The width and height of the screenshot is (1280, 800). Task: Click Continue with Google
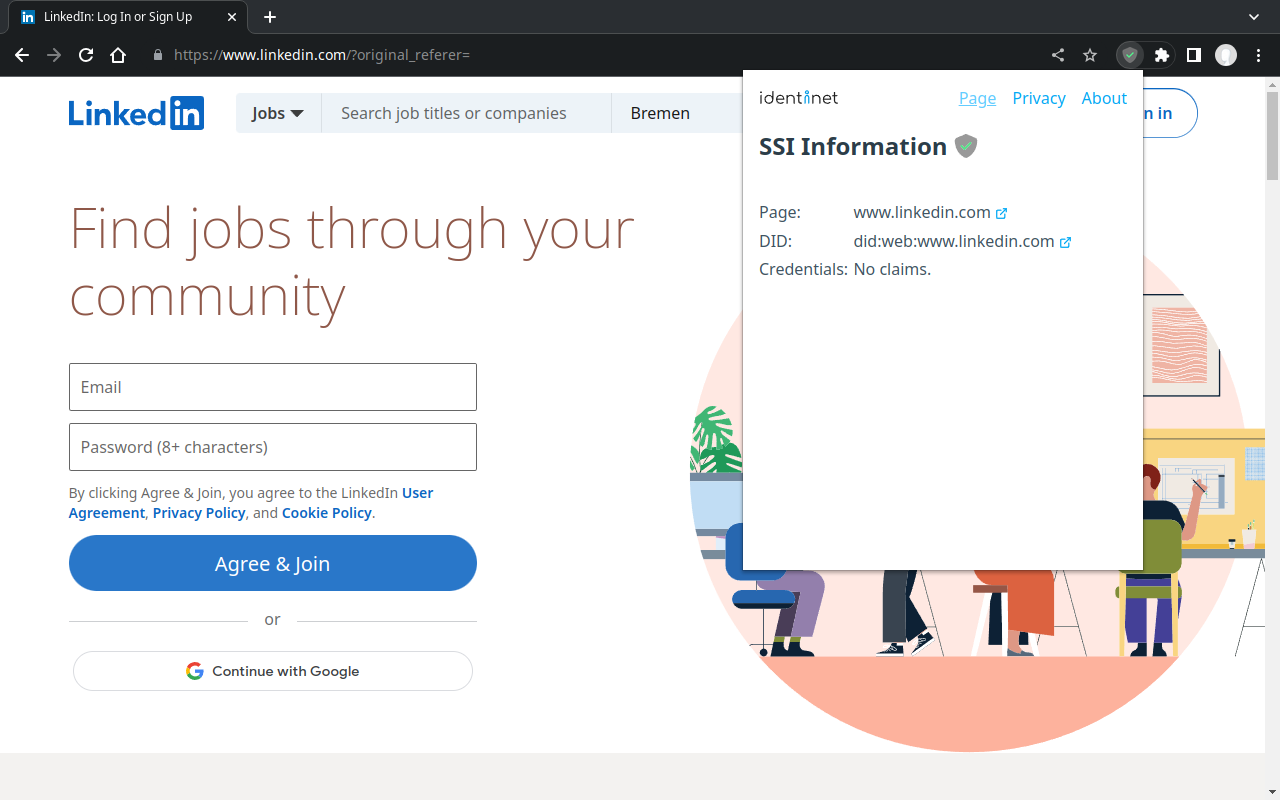click(273, 671)
